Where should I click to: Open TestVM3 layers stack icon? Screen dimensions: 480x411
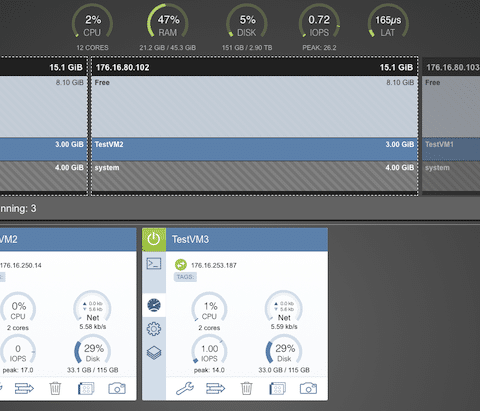tap(154, 353)
